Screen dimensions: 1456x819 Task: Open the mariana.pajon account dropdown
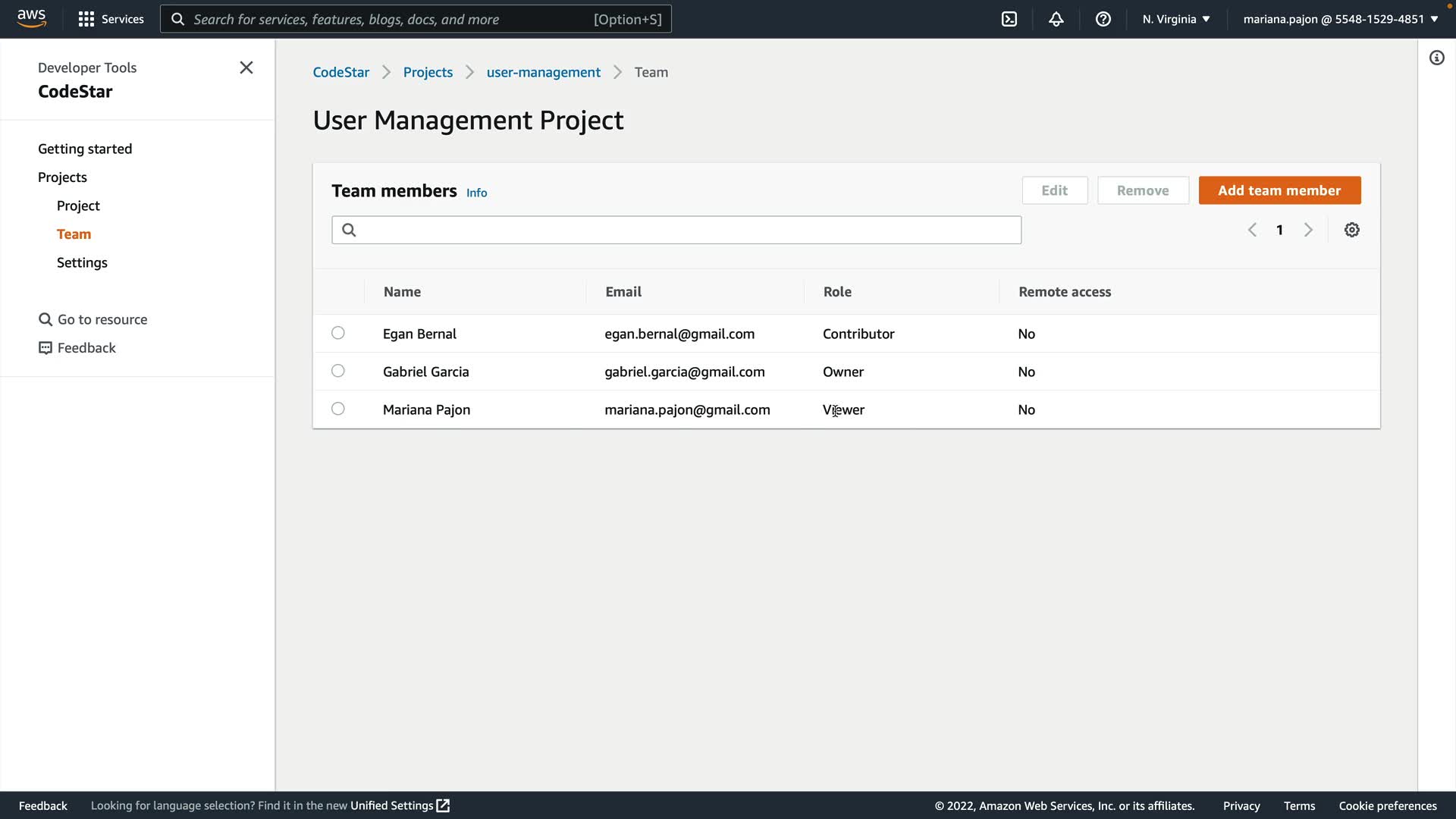point(1340,19)
